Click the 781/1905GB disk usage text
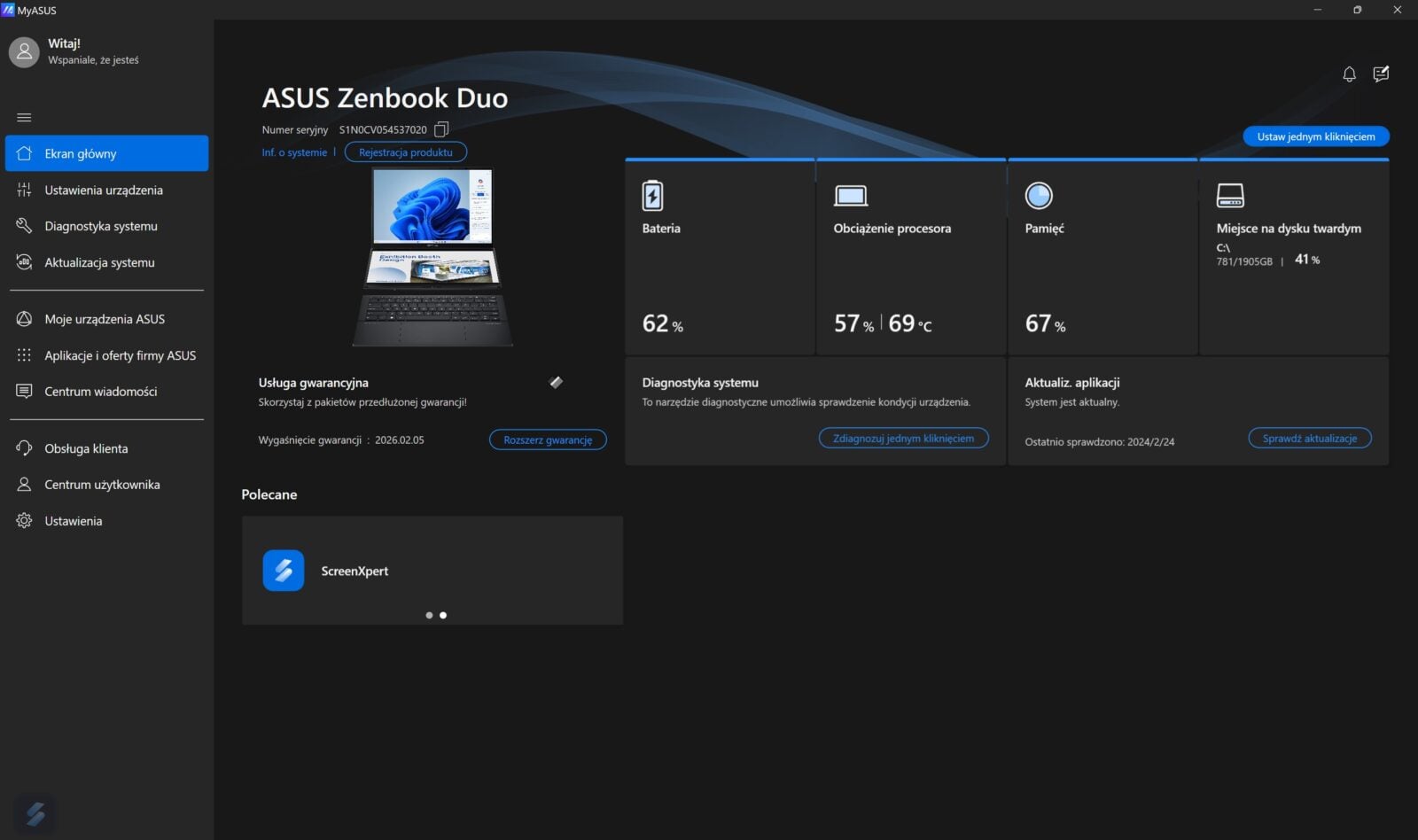1418x840 pixels. [x=1244, y=261]
